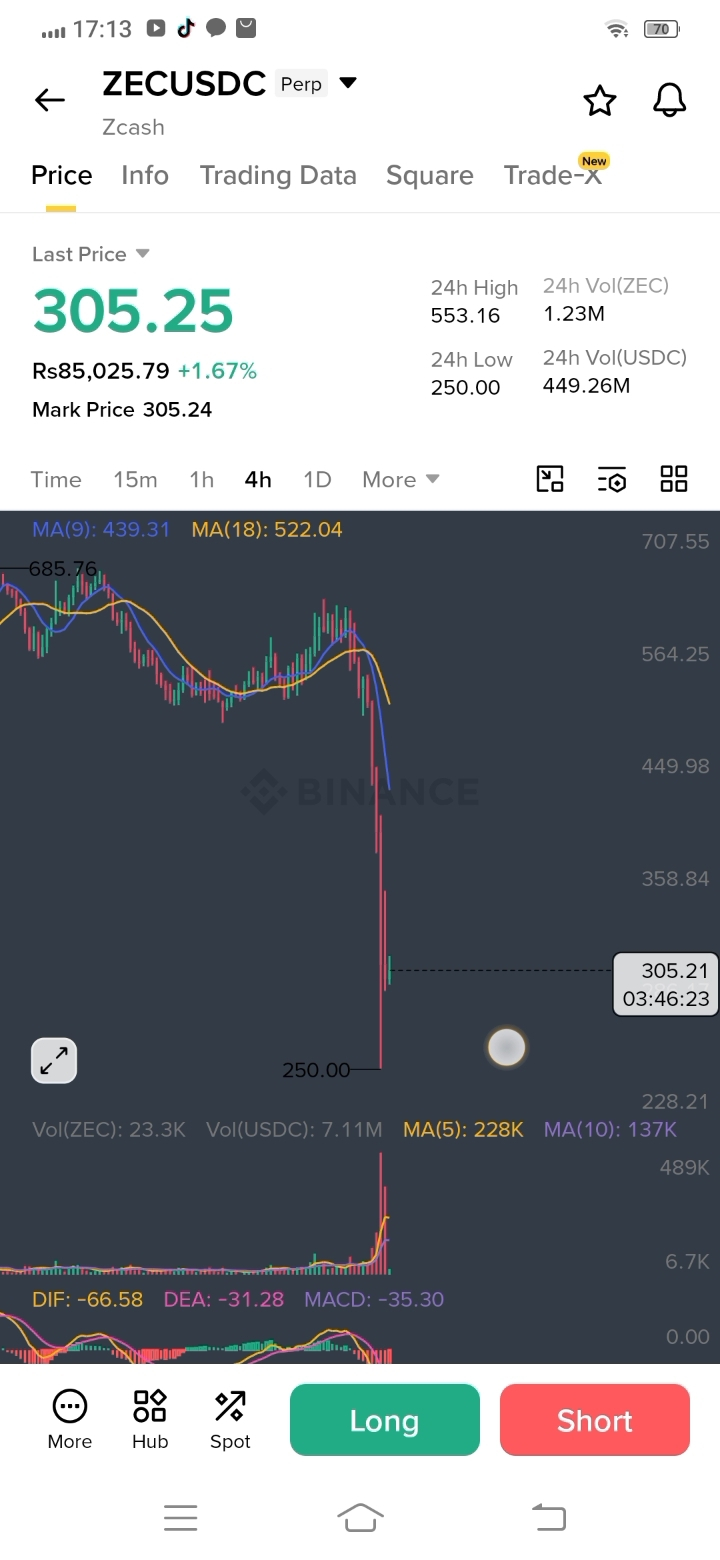Tap the red Short button
Viewport: 720px width, 1560px height.
tap(595, 1420)
